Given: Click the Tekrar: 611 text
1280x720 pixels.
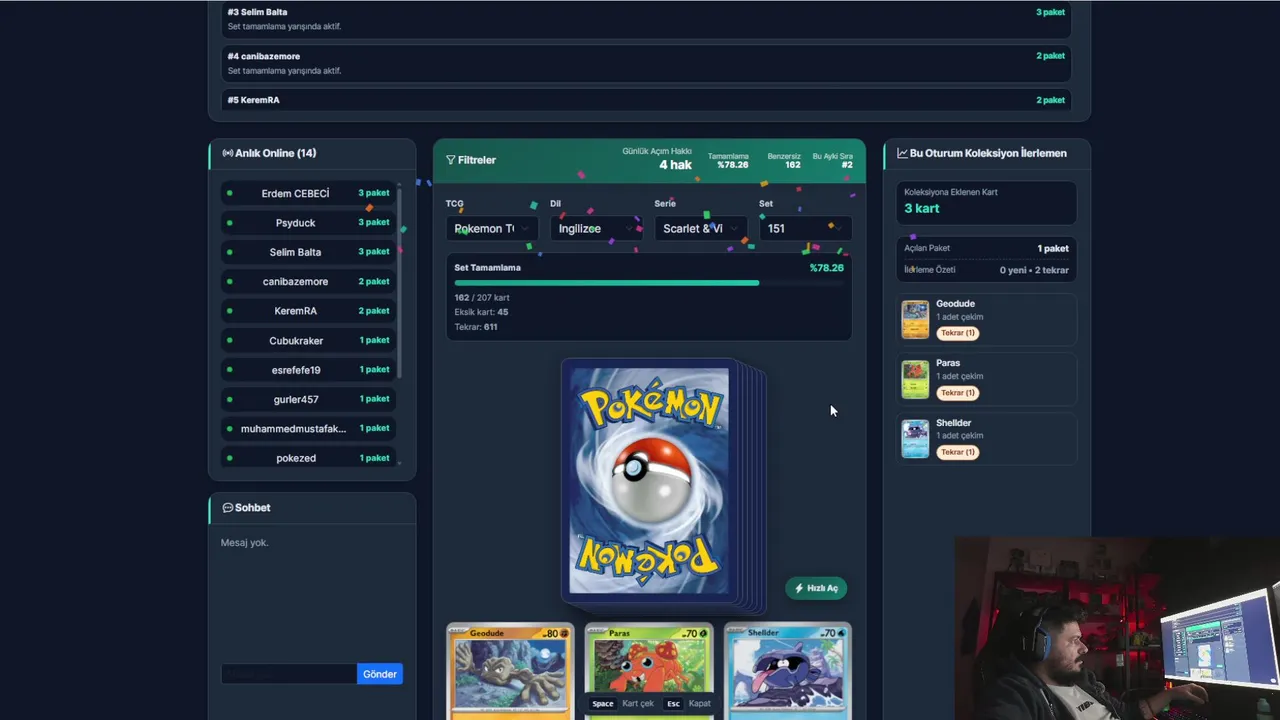Looking at the screenshot, I should (x=476, y=327).
